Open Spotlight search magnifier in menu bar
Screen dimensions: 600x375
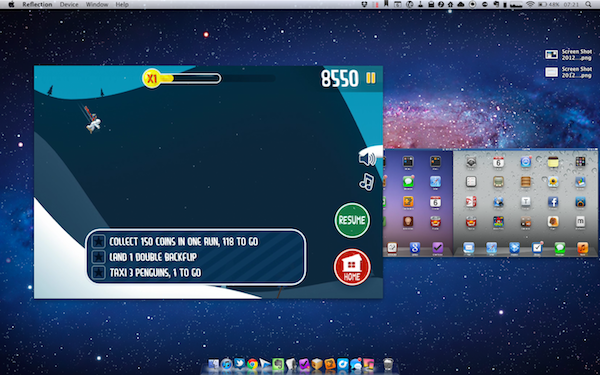(x=588, y=5)
